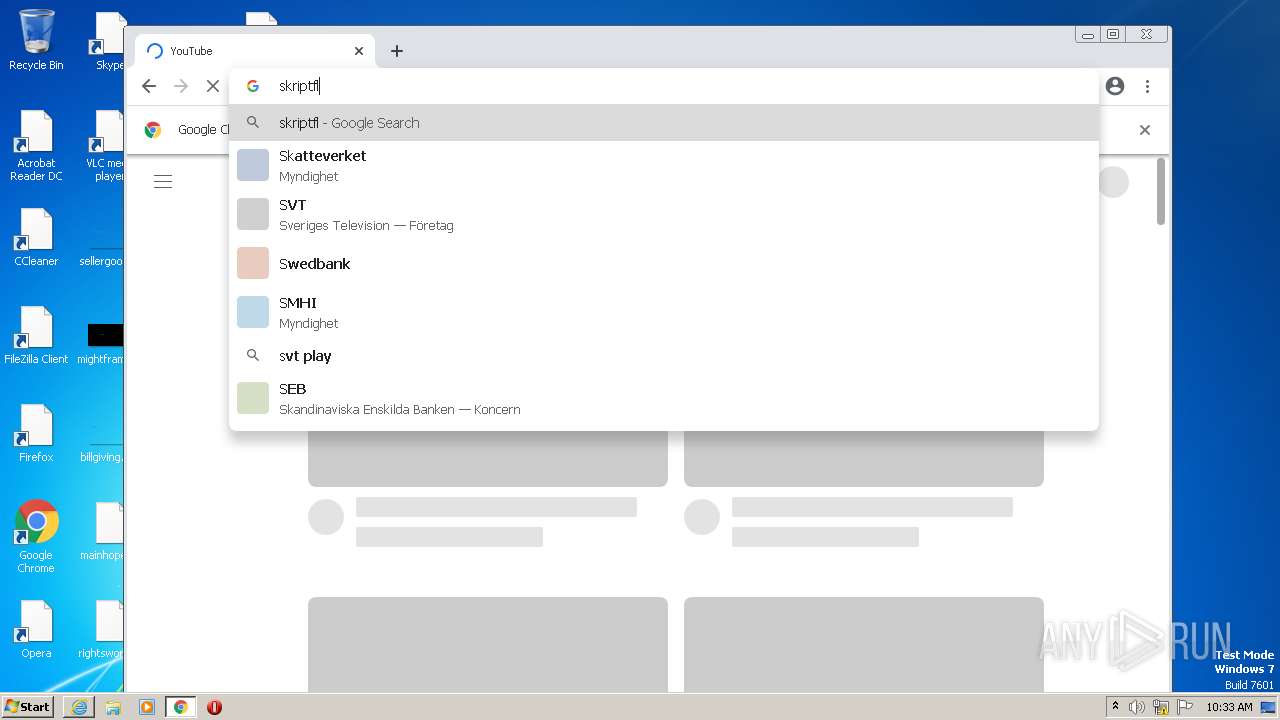
Task: Open Chrome three-dot menu
Action: pos(1147,86)
